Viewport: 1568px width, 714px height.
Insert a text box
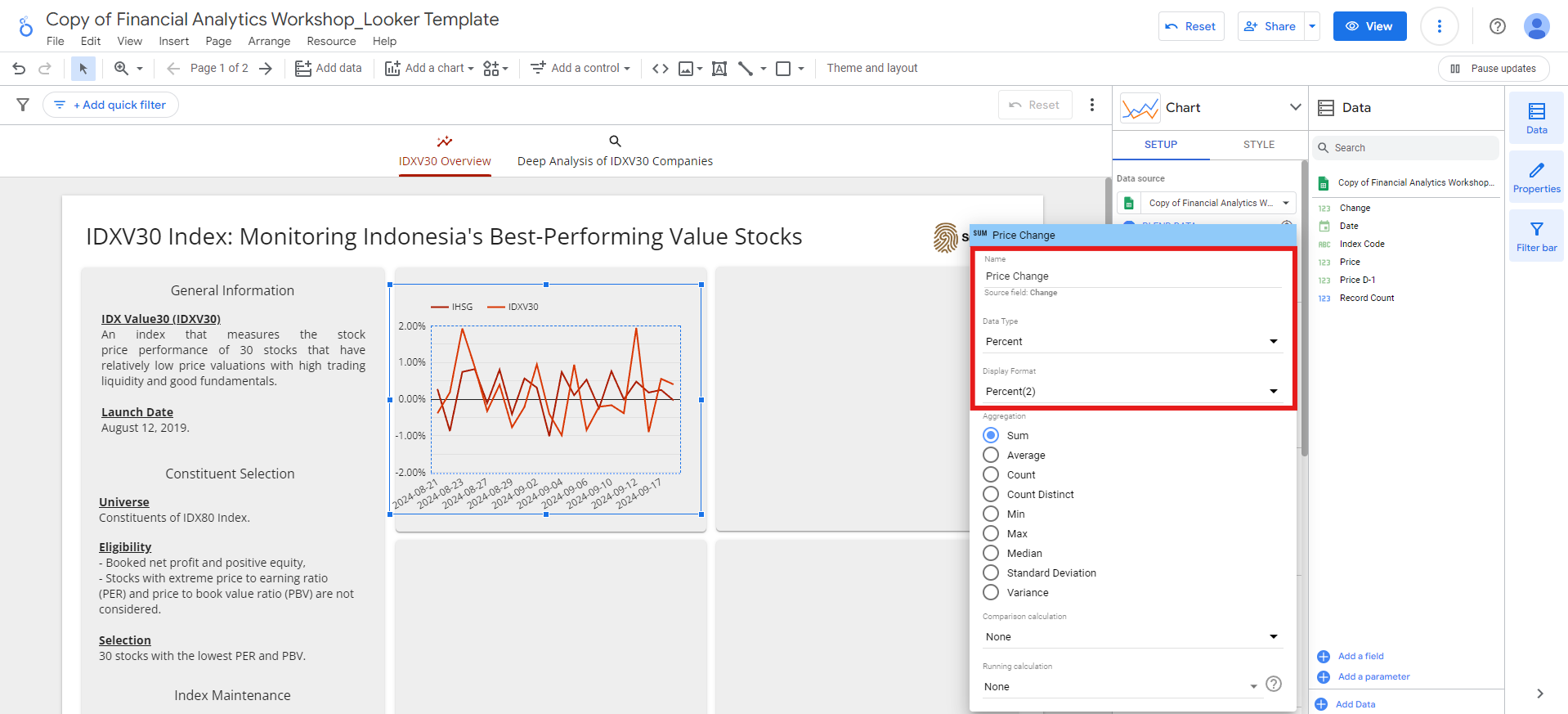719,69
